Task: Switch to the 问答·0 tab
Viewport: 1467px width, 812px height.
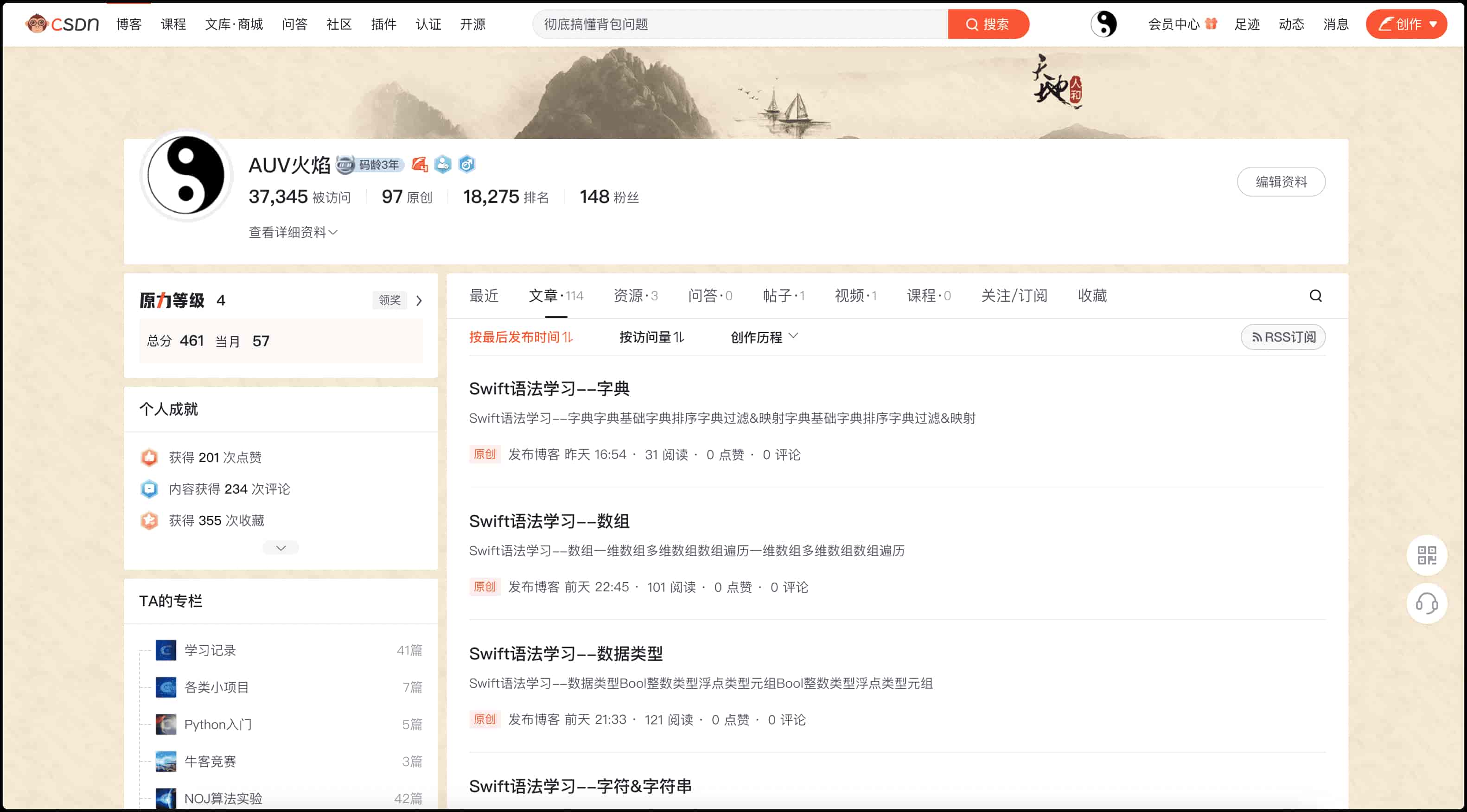Action: pos(710,296)
